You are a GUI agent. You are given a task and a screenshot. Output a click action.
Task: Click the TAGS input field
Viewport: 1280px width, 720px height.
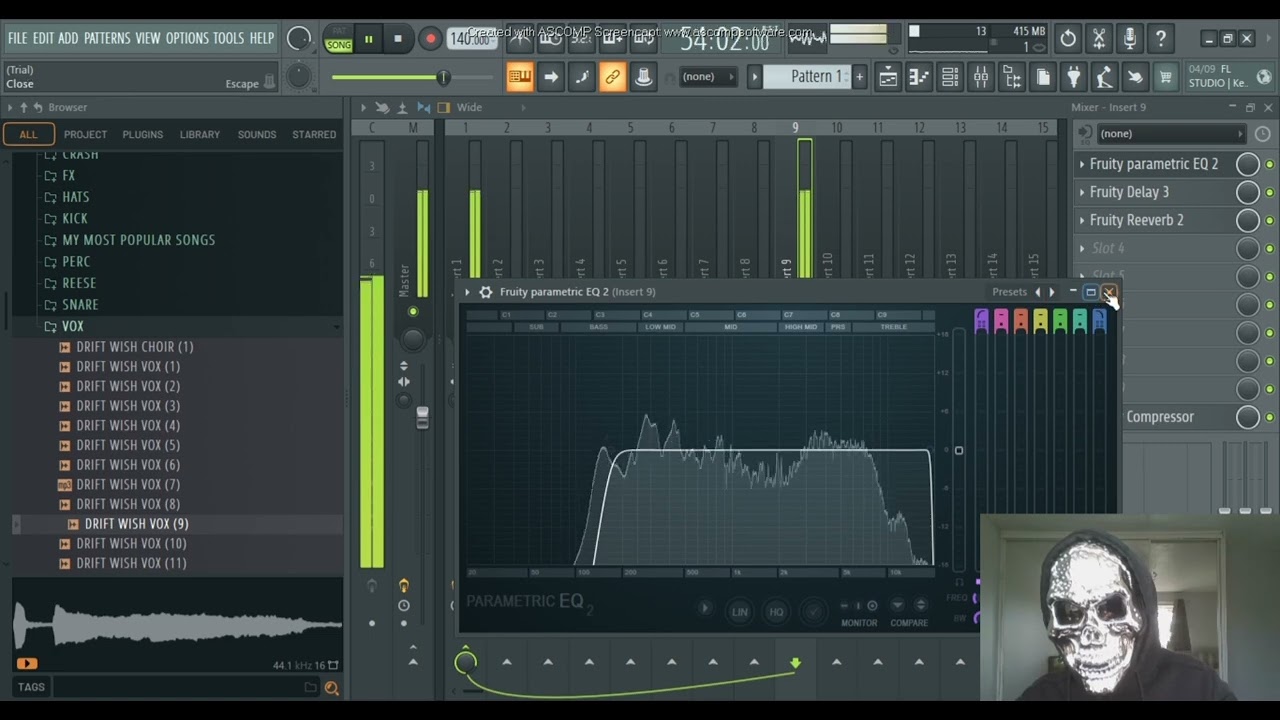(178, 687)
